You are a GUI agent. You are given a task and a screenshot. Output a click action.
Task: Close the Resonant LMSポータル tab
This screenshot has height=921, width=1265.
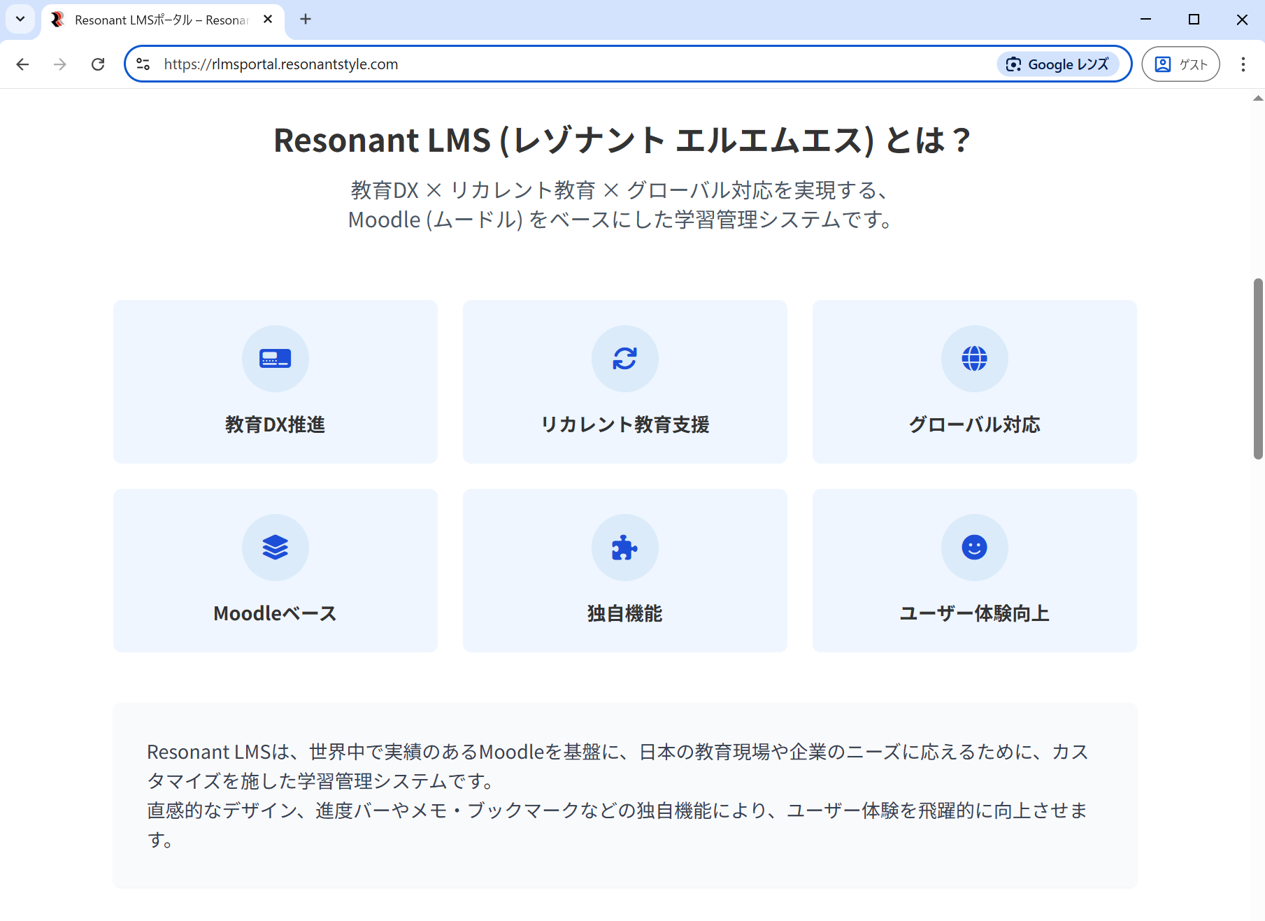tap(268, 19)
